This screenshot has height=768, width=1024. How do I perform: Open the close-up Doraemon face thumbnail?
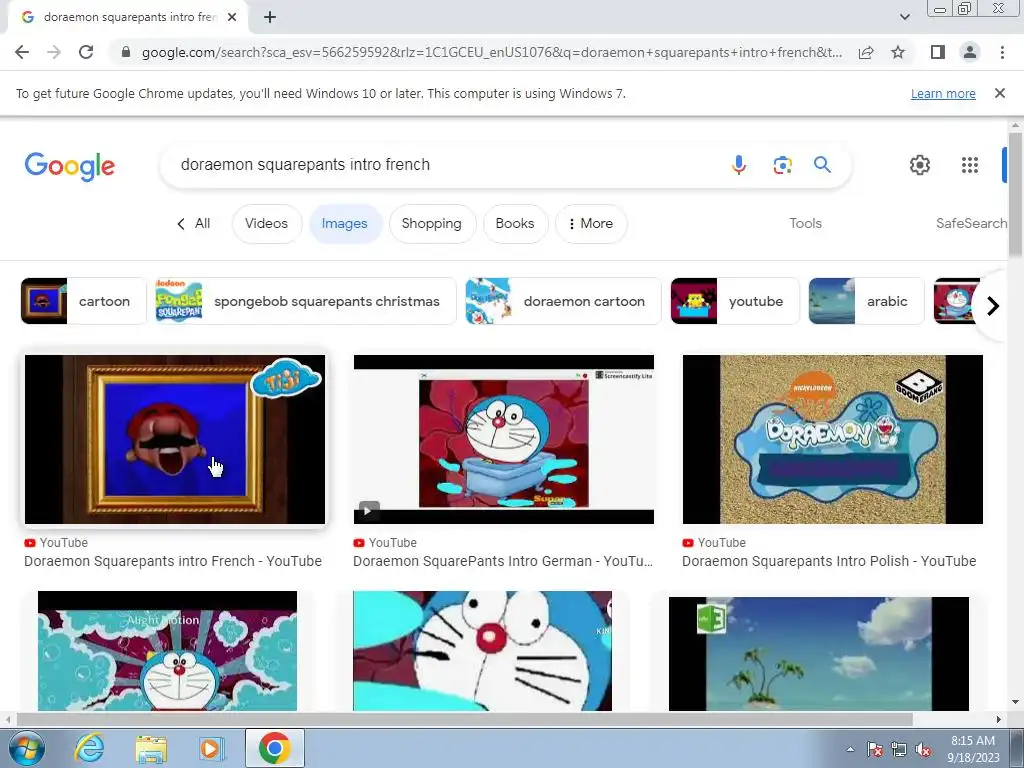[483, 651]
